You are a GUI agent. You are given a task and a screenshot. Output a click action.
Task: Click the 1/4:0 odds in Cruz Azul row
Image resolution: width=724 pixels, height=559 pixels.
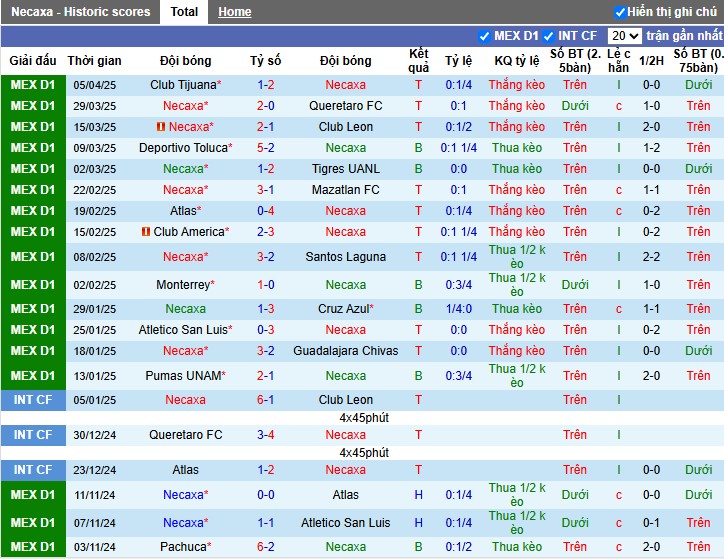tap(459, 309)
